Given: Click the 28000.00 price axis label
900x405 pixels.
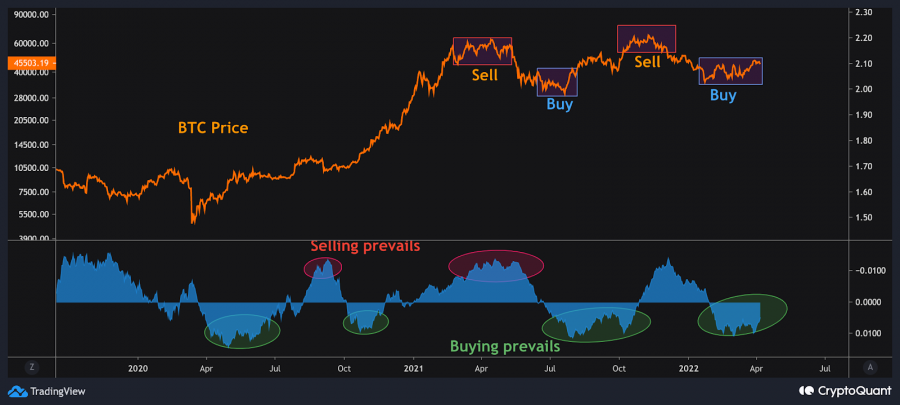Looking at the screenshot, I should [x=33, y=98].
